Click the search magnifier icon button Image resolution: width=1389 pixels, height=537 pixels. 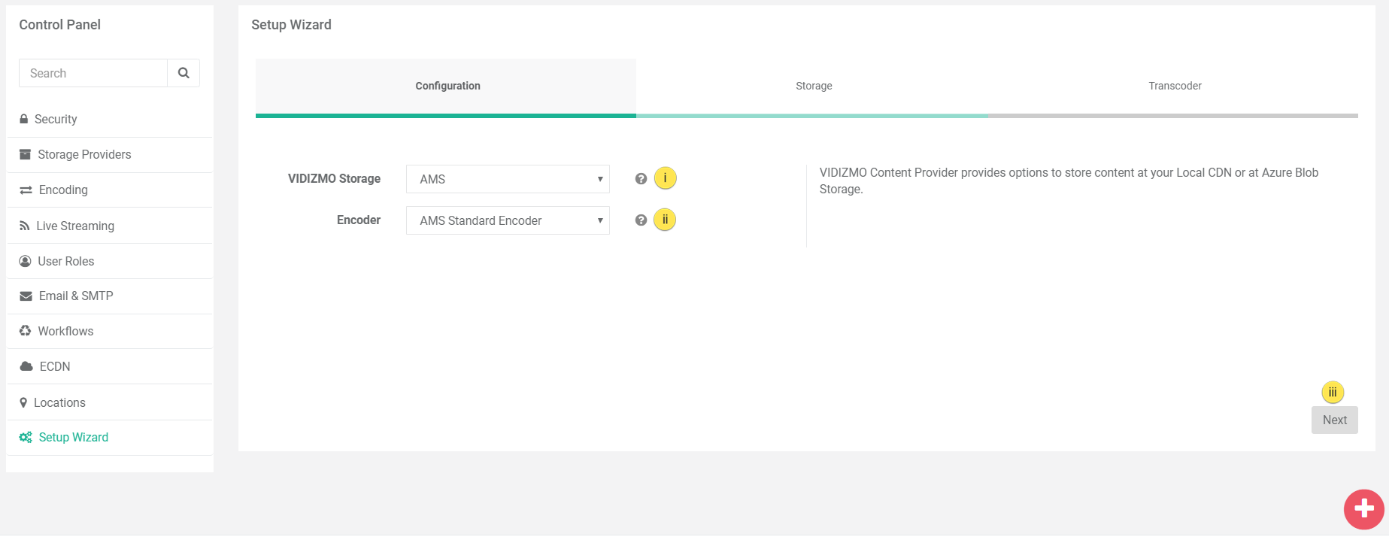[183, 73]
